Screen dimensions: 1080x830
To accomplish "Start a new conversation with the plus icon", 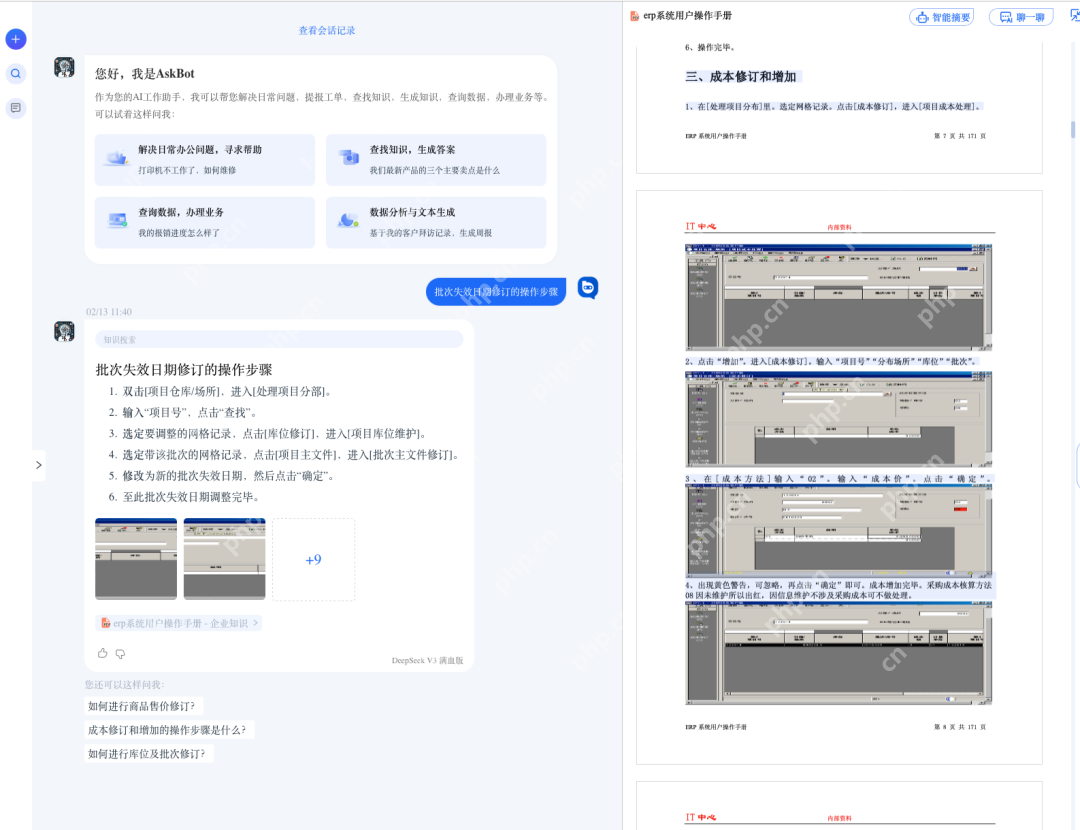I will [15, 39].
